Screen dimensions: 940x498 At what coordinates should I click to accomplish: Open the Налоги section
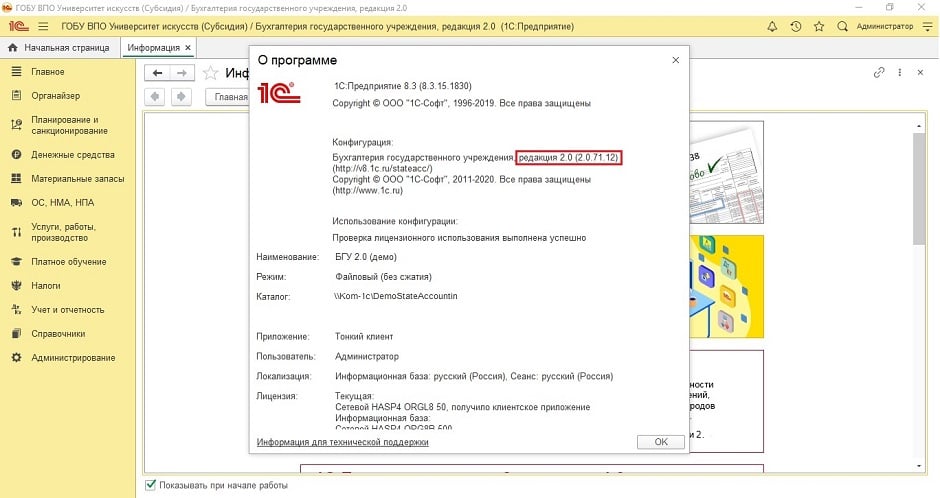pos(46,285)
